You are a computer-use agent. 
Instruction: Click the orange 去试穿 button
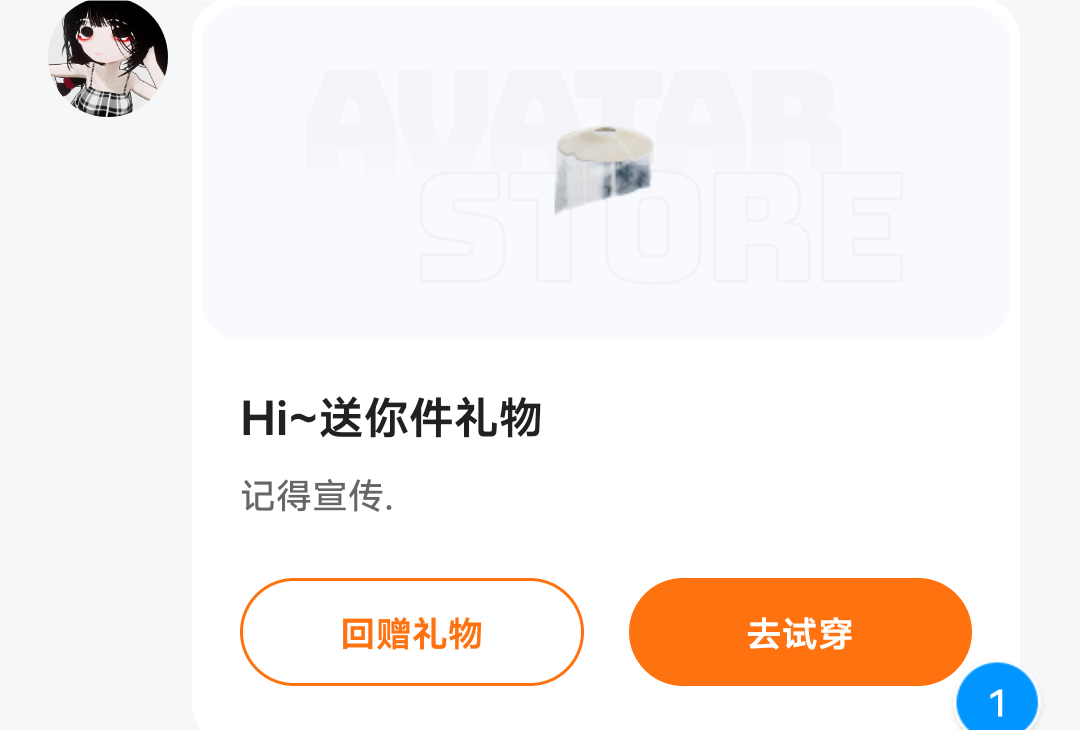[800, 632]
